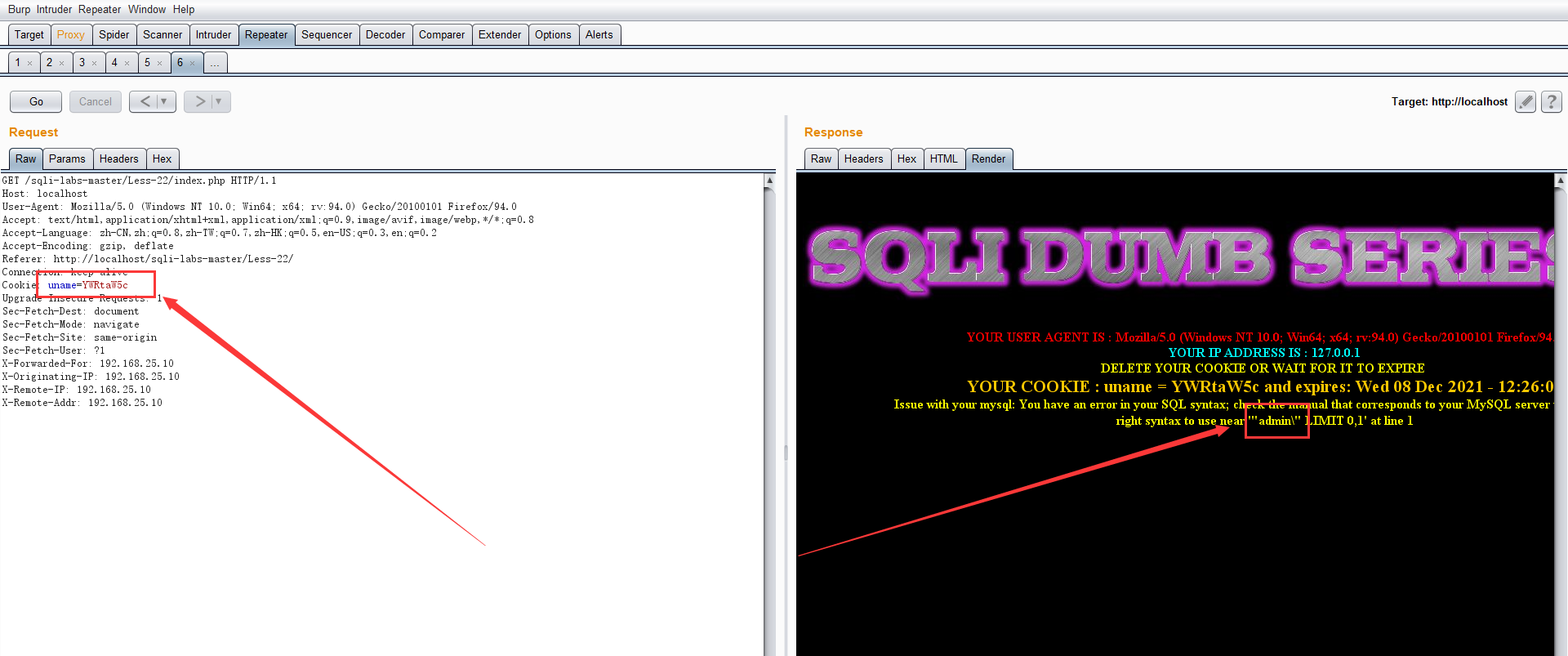
Task: Close Repeater tab 6
Action: (x=193, y=63)
